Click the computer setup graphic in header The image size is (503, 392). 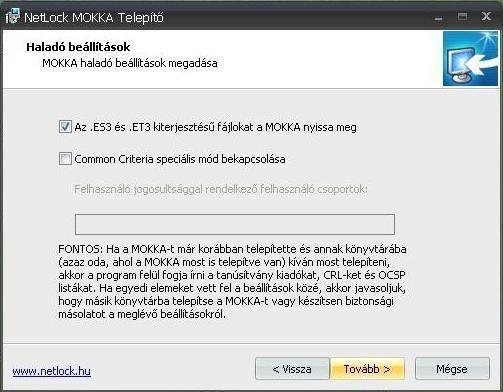470,58
